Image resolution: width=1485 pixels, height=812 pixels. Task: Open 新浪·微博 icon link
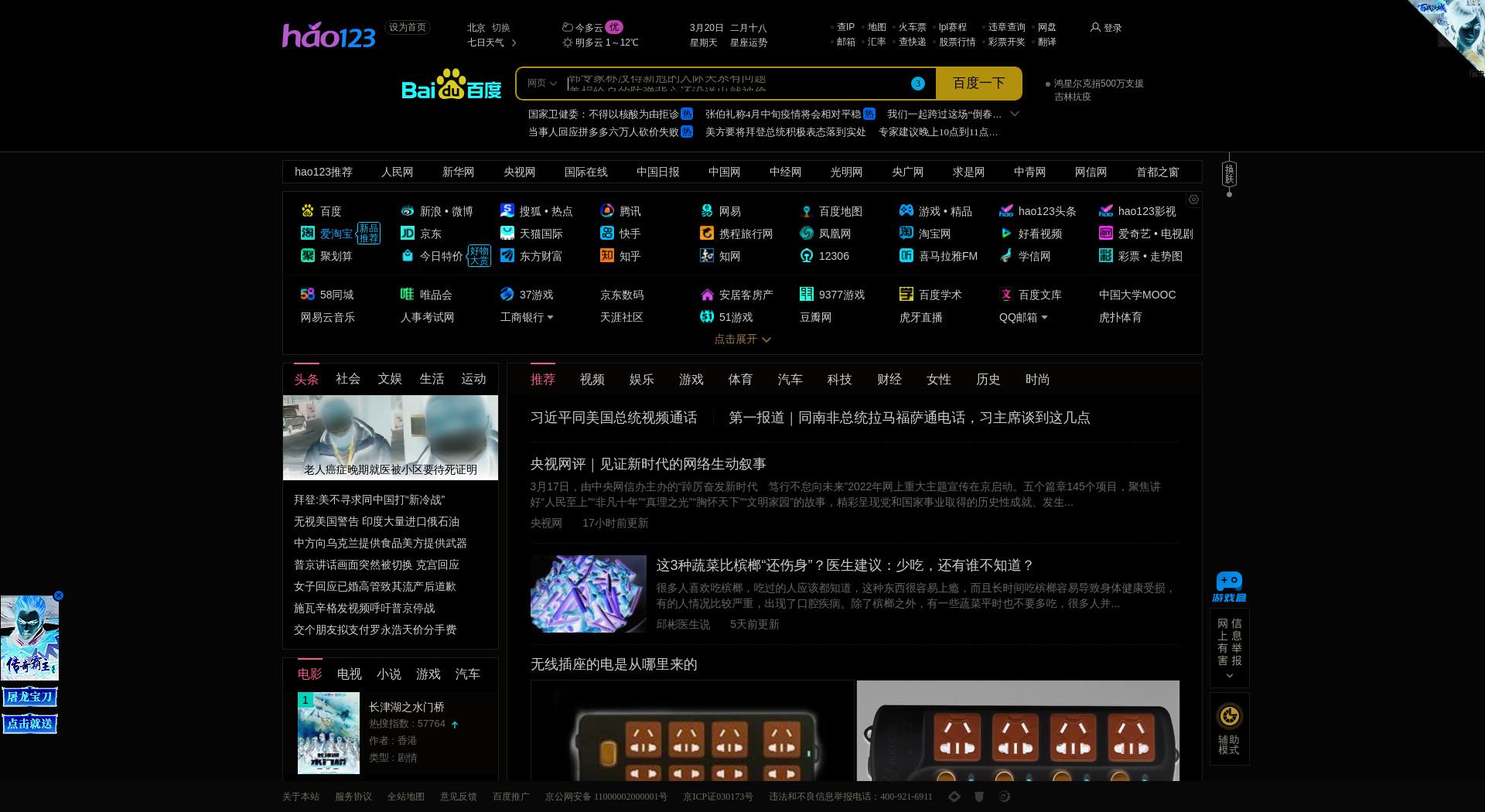tap(408, 211)
